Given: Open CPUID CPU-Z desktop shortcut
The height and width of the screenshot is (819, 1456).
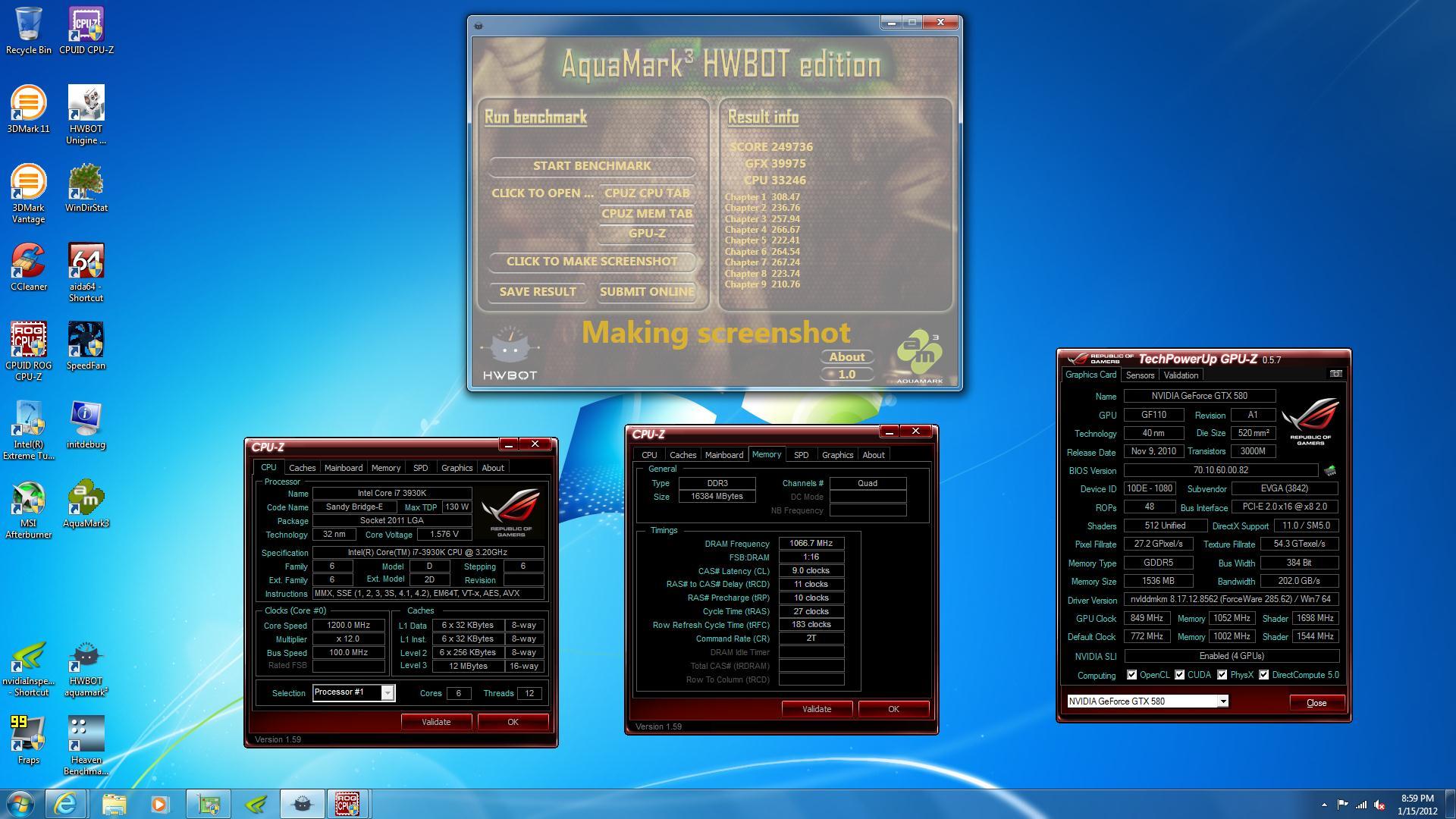Looking at the screenshot, I should click(86, 30).
